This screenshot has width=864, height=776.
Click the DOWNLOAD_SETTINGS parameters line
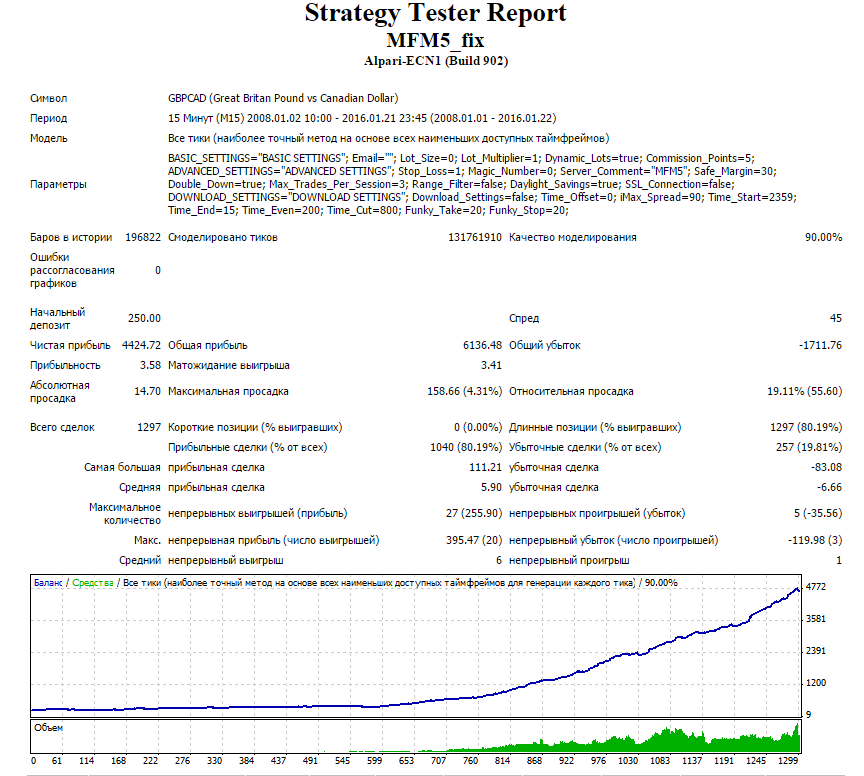click(482, 197)
